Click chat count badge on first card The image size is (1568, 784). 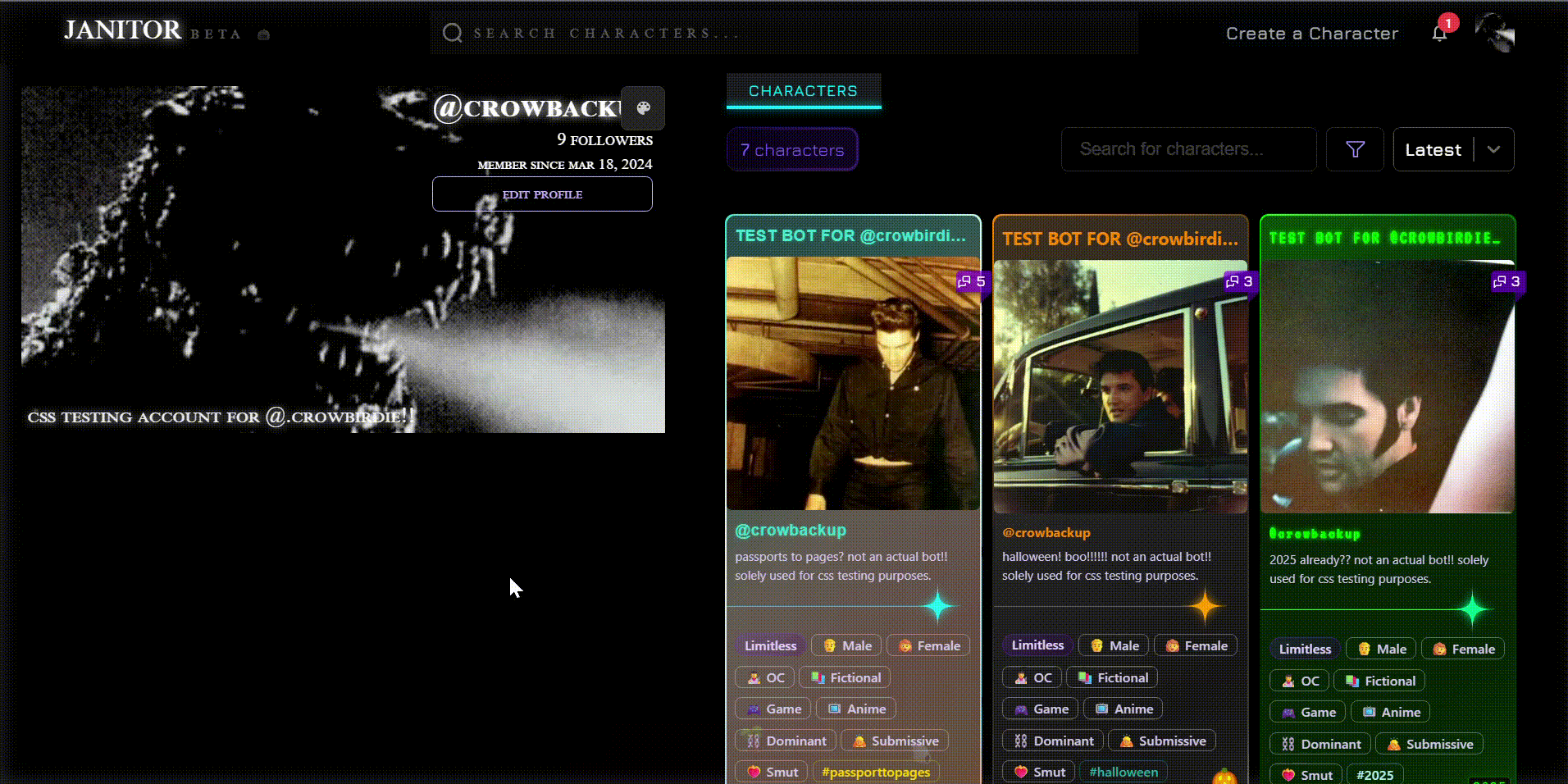click(x=972, y=281)
